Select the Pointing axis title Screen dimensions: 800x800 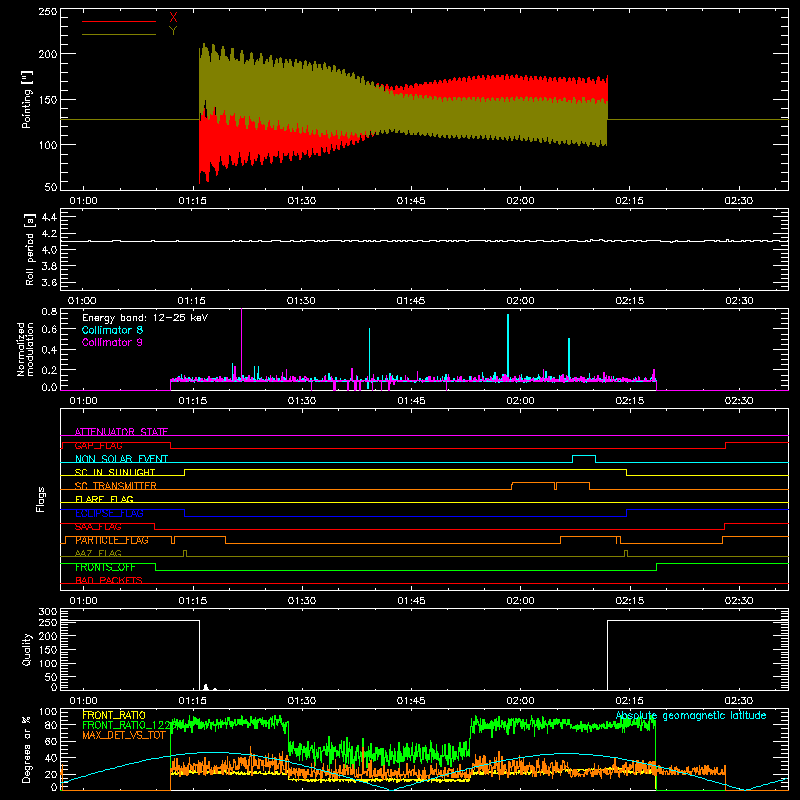pyautogui.click(x=27, y=99)
